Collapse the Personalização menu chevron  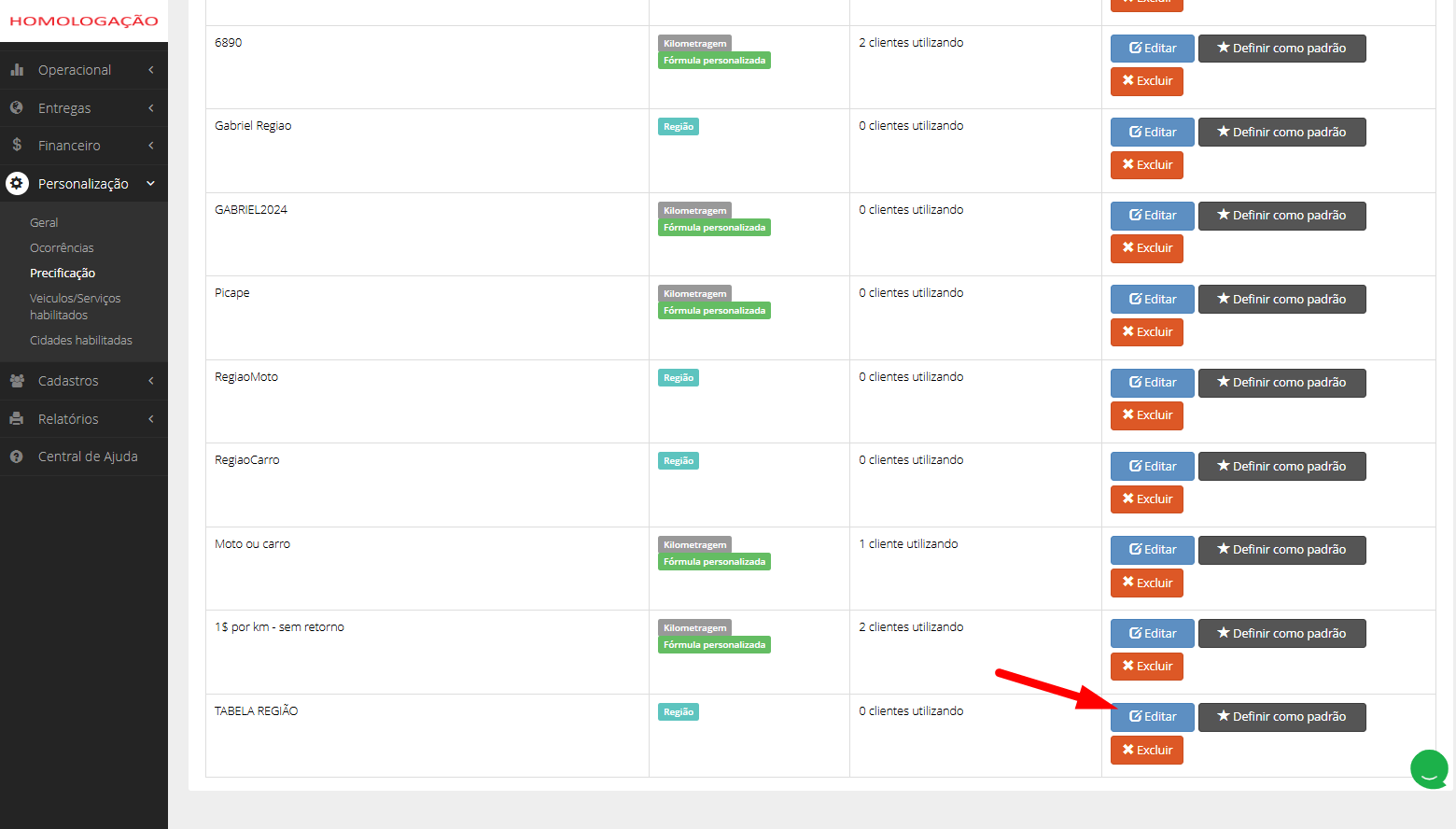pos(151,184)
